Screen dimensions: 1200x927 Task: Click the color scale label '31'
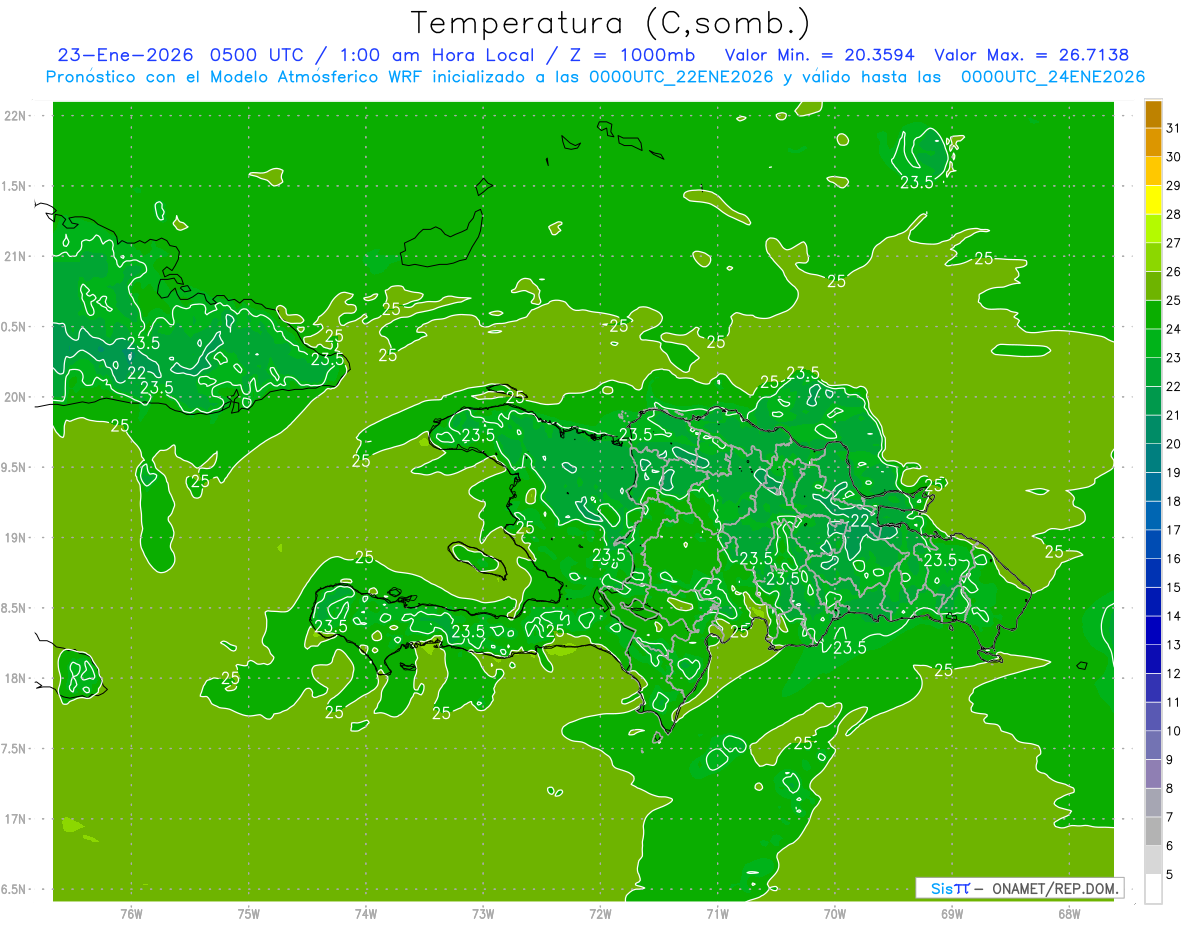[x=1173, y=128]
